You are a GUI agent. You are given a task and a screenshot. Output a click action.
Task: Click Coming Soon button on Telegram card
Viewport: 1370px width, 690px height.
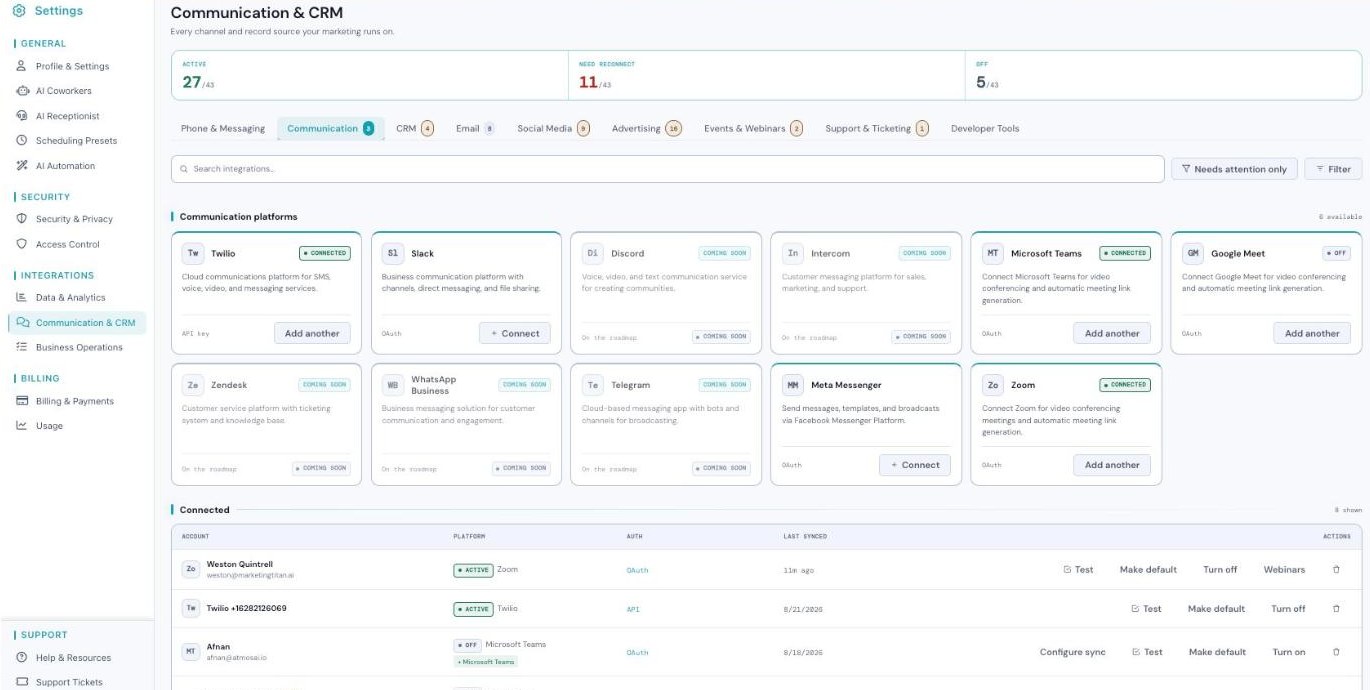[x=721, y=468]
